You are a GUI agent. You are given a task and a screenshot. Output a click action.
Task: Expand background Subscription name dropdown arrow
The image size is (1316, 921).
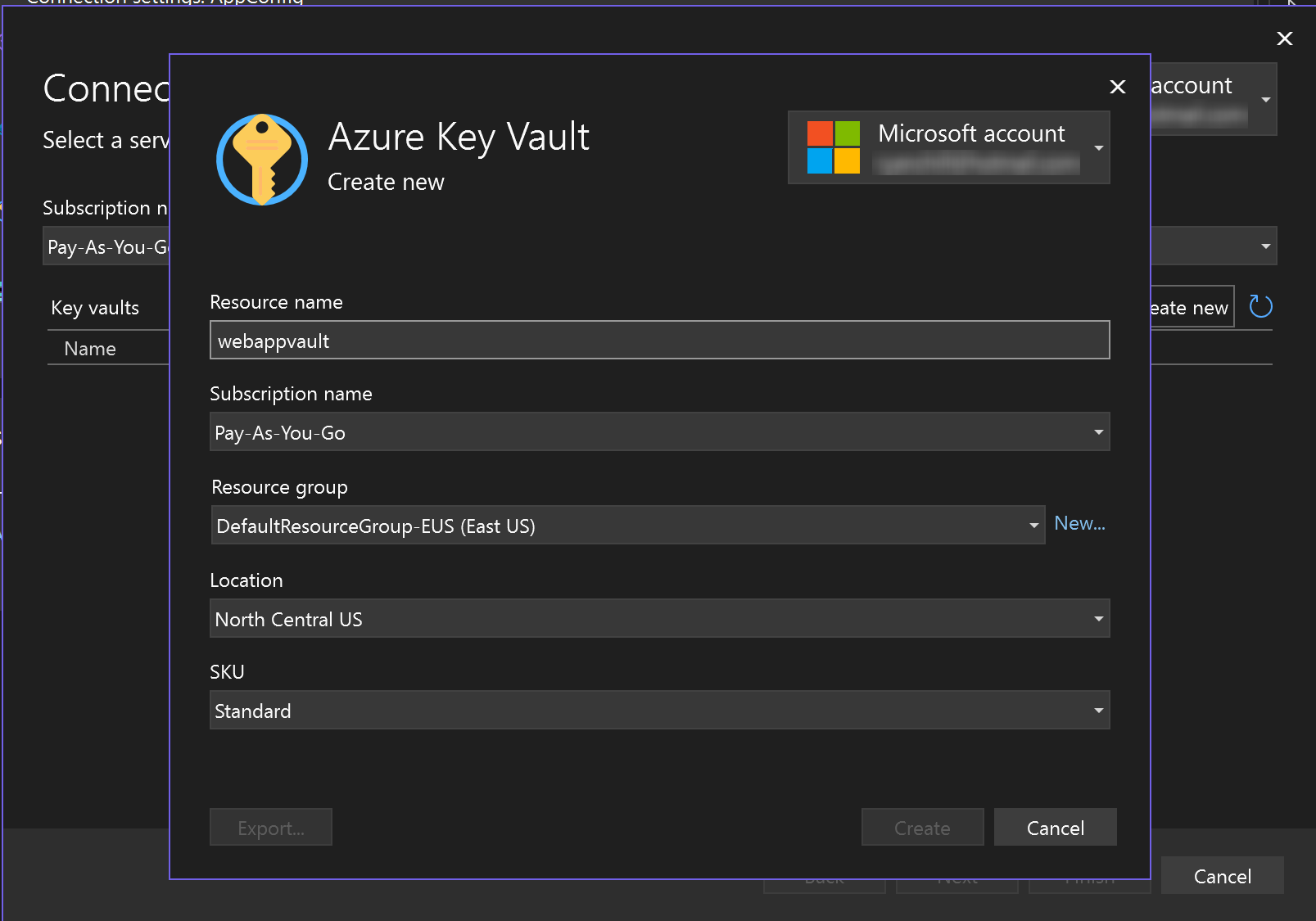point(1266,246)
